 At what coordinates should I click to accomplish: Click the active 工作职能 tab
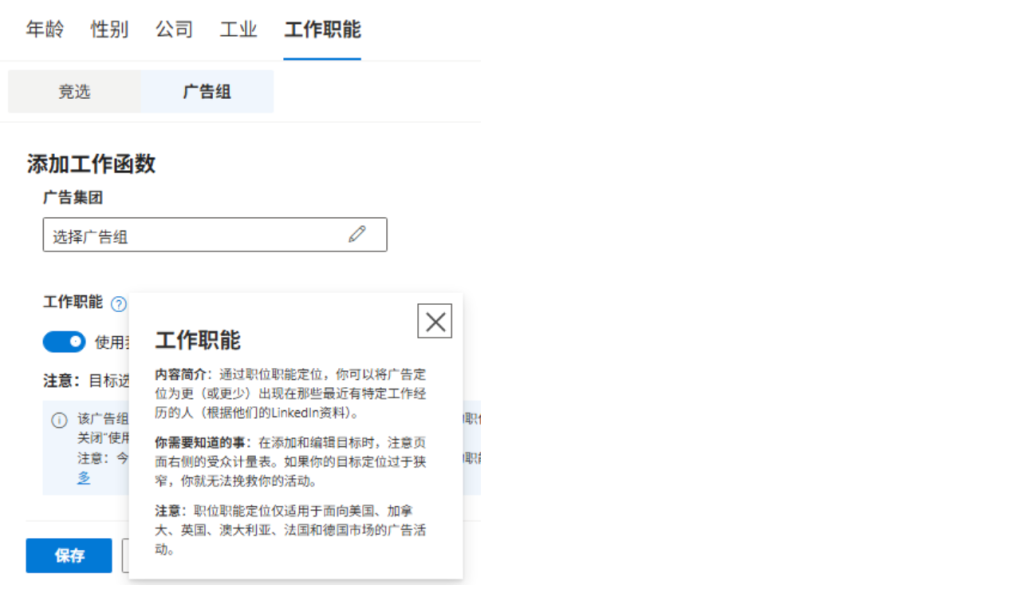(x=322, y=30)
